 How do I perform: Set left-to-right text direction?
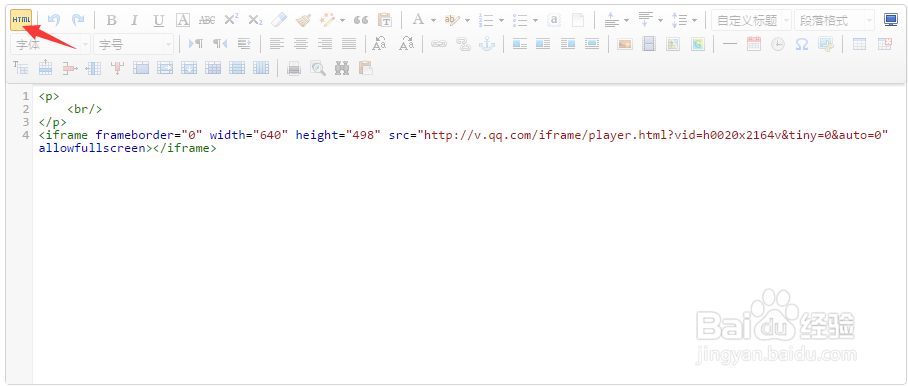coord(196,43)
